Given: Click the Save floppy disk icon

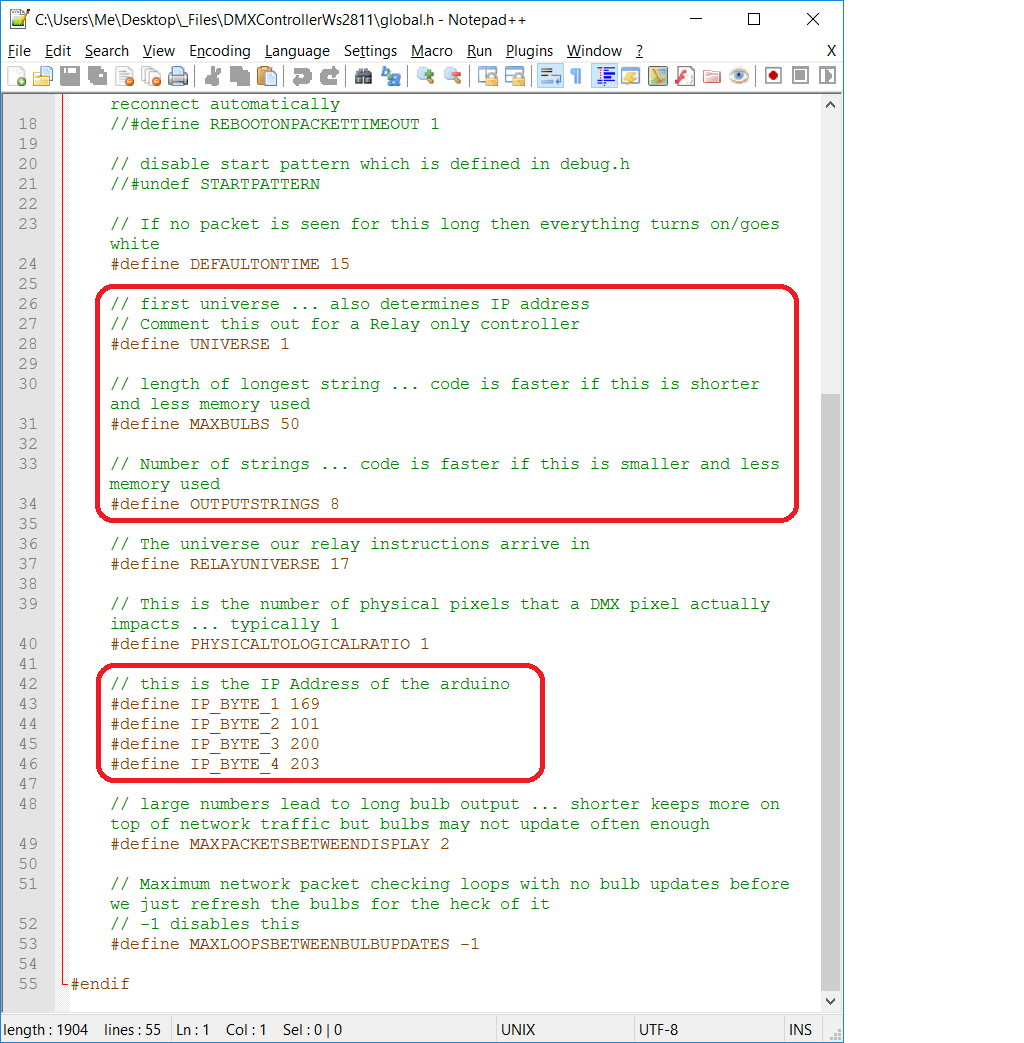Looking at the screenshot, I should pyautogui.click(x=70, y=76).
